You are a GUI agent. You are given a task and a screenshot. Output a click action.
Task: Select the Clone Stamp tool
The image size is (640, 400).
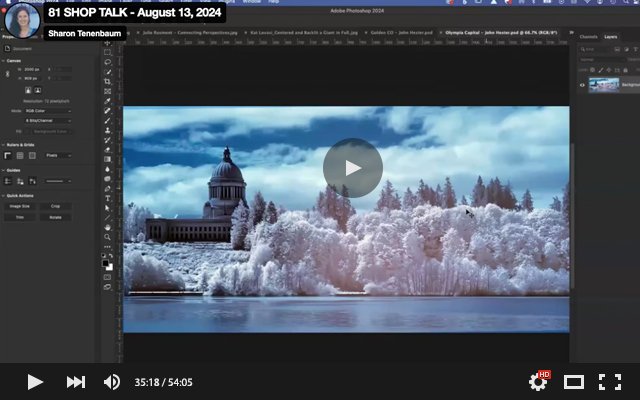point(107,130)
